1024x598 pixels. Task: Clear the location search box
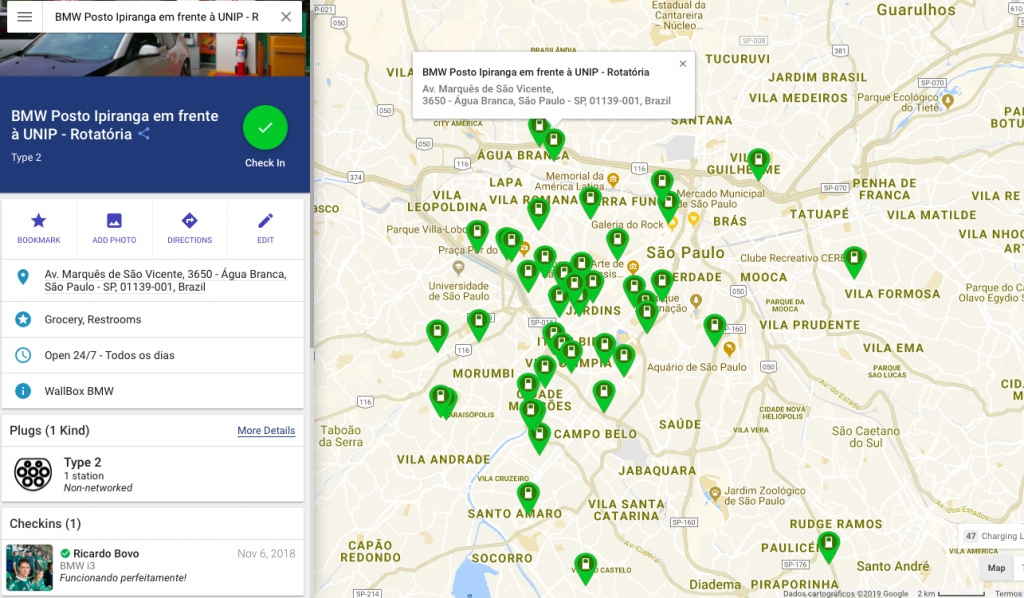coord(286,17)
